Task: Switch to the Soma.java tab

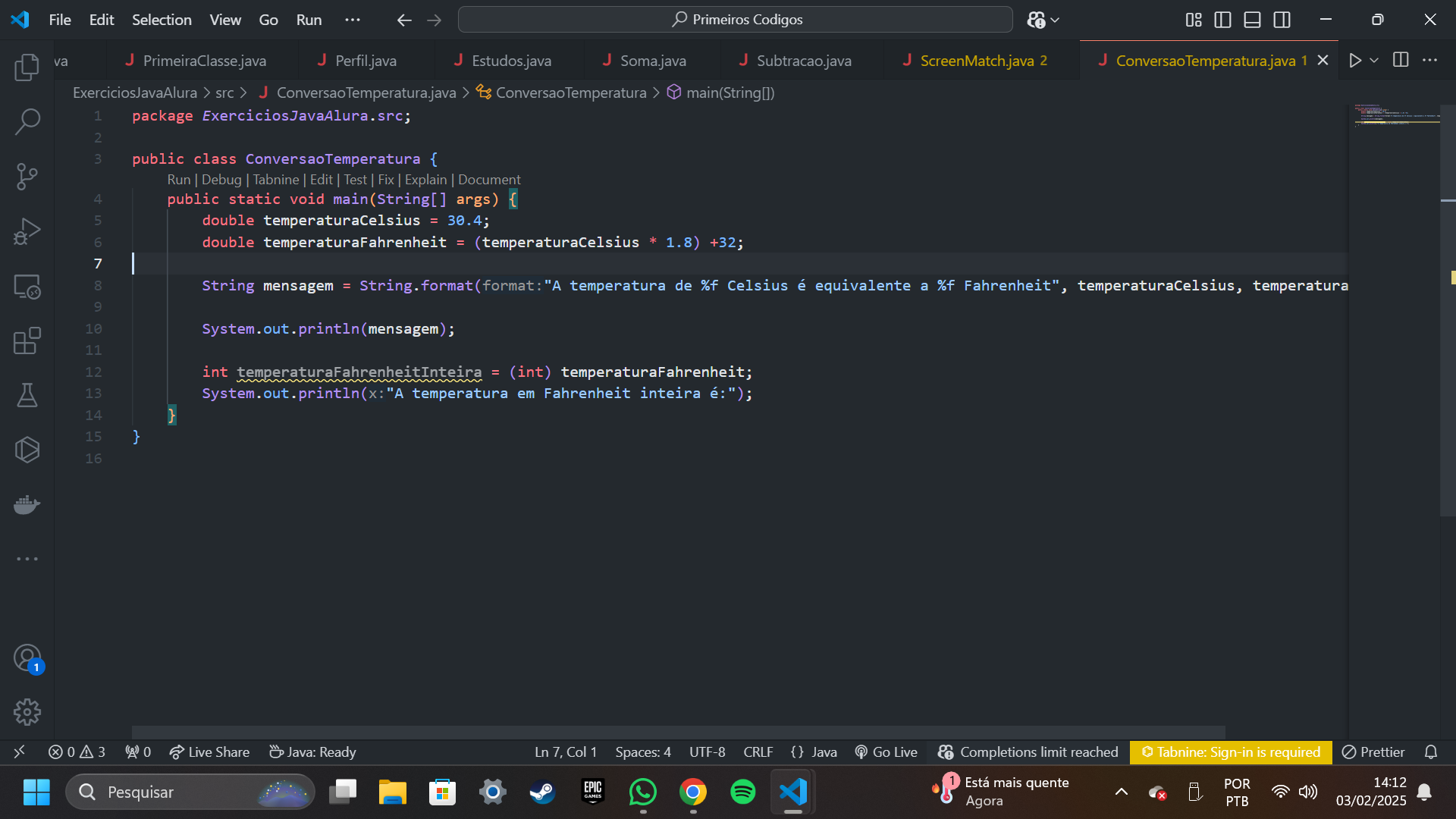Action: pyautogui.click(x=654, y=60)
